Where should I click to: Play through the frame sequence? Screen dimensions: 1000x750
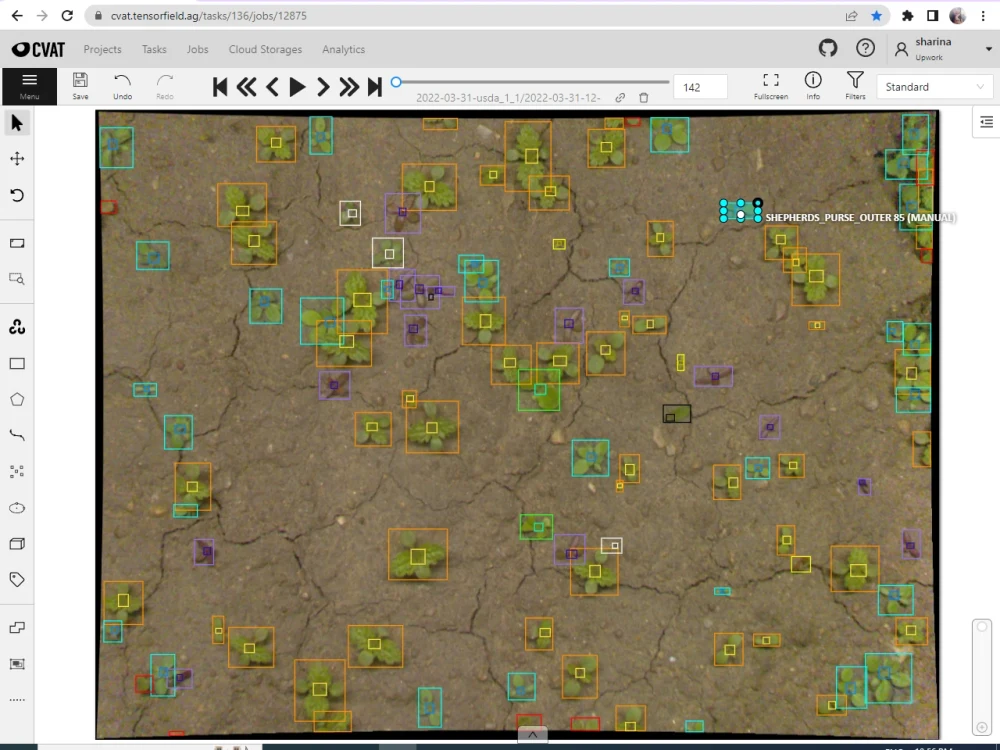click(297, 87)
